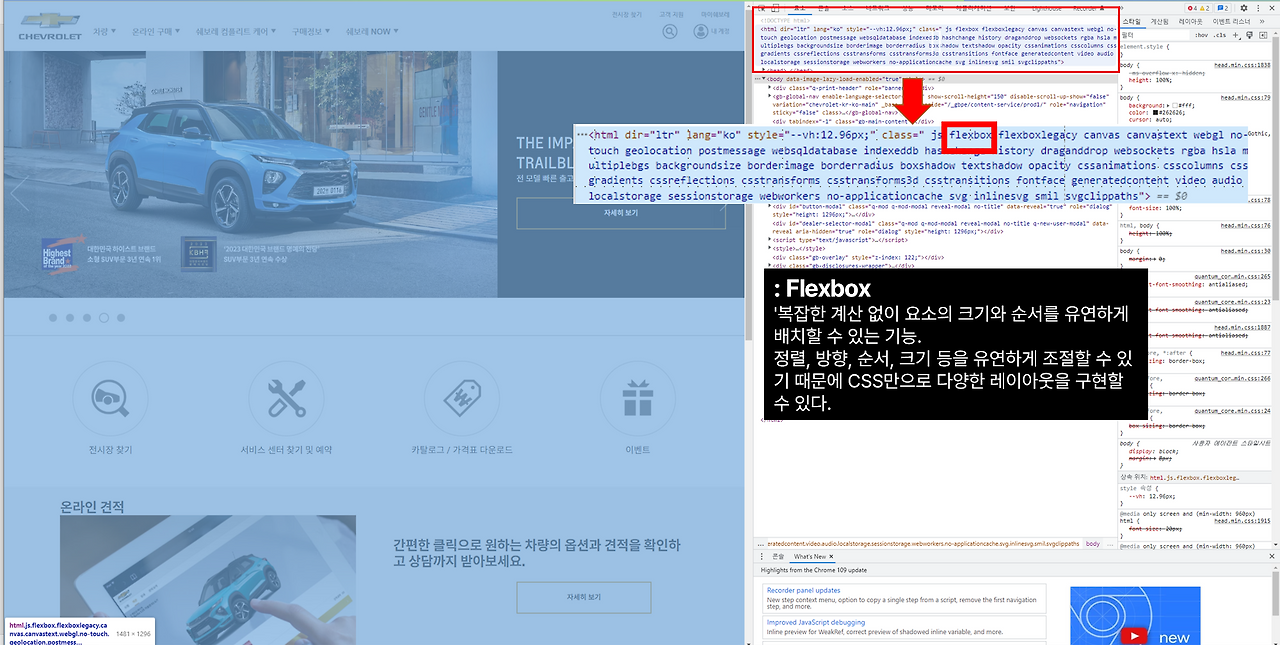Open the 고객 지원 top link
The width and height of the screenshot is (1280, 645).
pos(671,14)
